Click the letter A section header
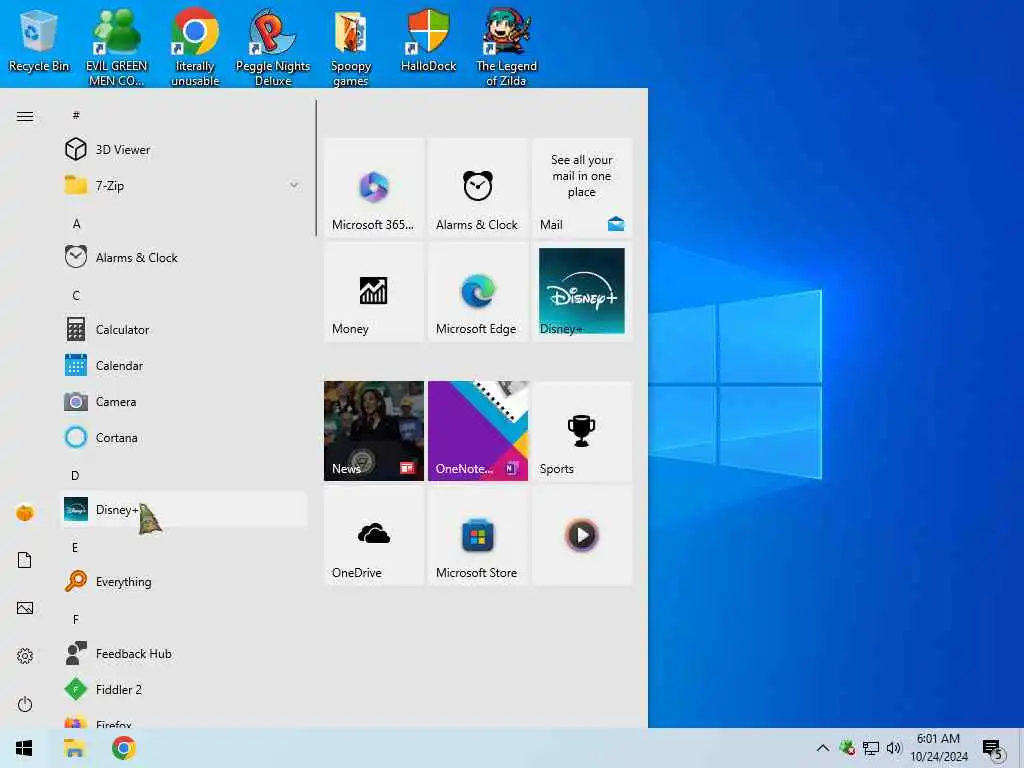The width and height of the screenshot is (1024, 768). point(76,224)
